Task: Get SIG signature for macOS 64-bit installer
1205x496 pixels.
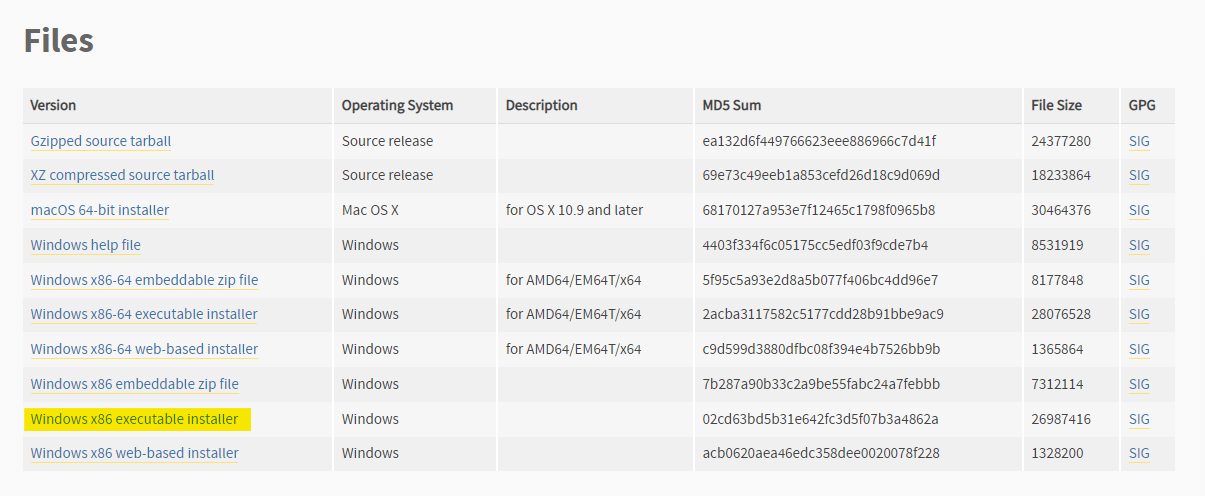Action: [x=1139, y=210]
